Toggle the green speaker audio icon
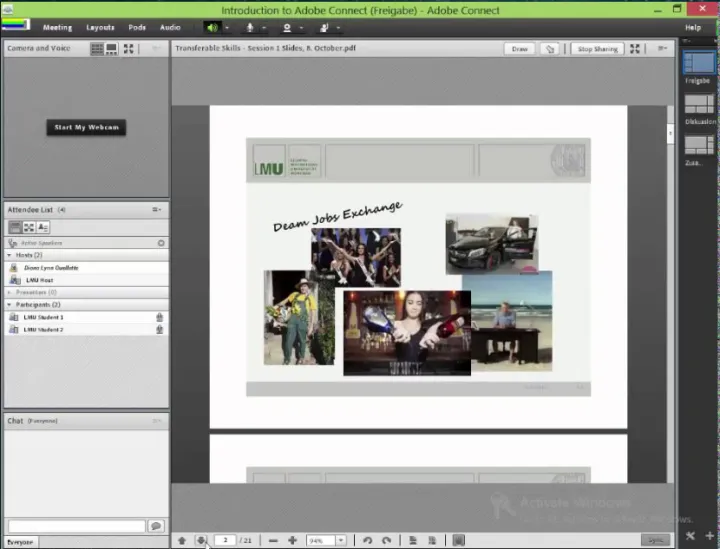Image resolution: width=720 pixels, height=549 pixels. pyautogui.click(x=212, y=27)
